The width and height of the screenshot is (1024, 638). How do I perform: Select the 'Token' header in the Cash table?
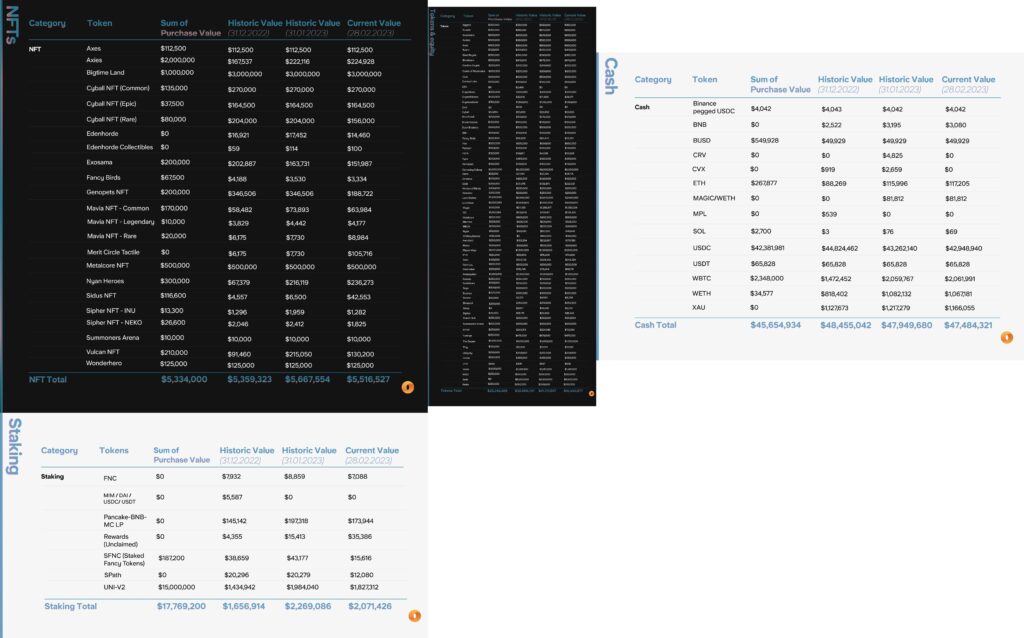coord(705,79)
